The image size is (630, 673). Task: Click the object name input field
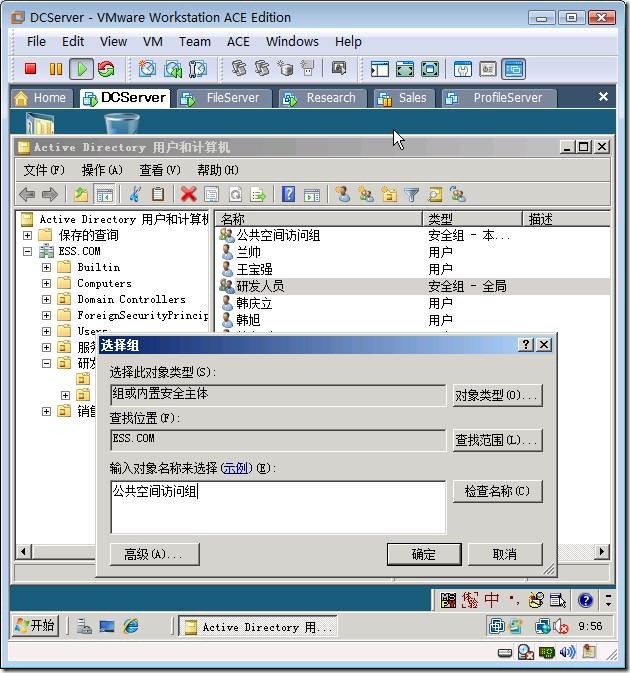tap(278, 507)
